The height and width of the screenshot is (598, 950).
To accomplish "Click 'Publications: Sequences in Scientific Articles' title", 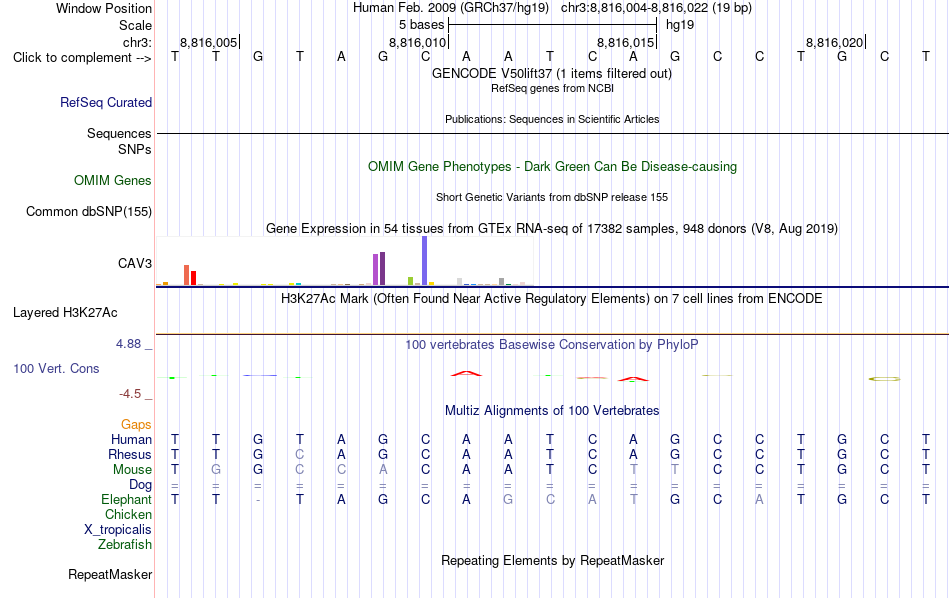I will pos(552,119).
